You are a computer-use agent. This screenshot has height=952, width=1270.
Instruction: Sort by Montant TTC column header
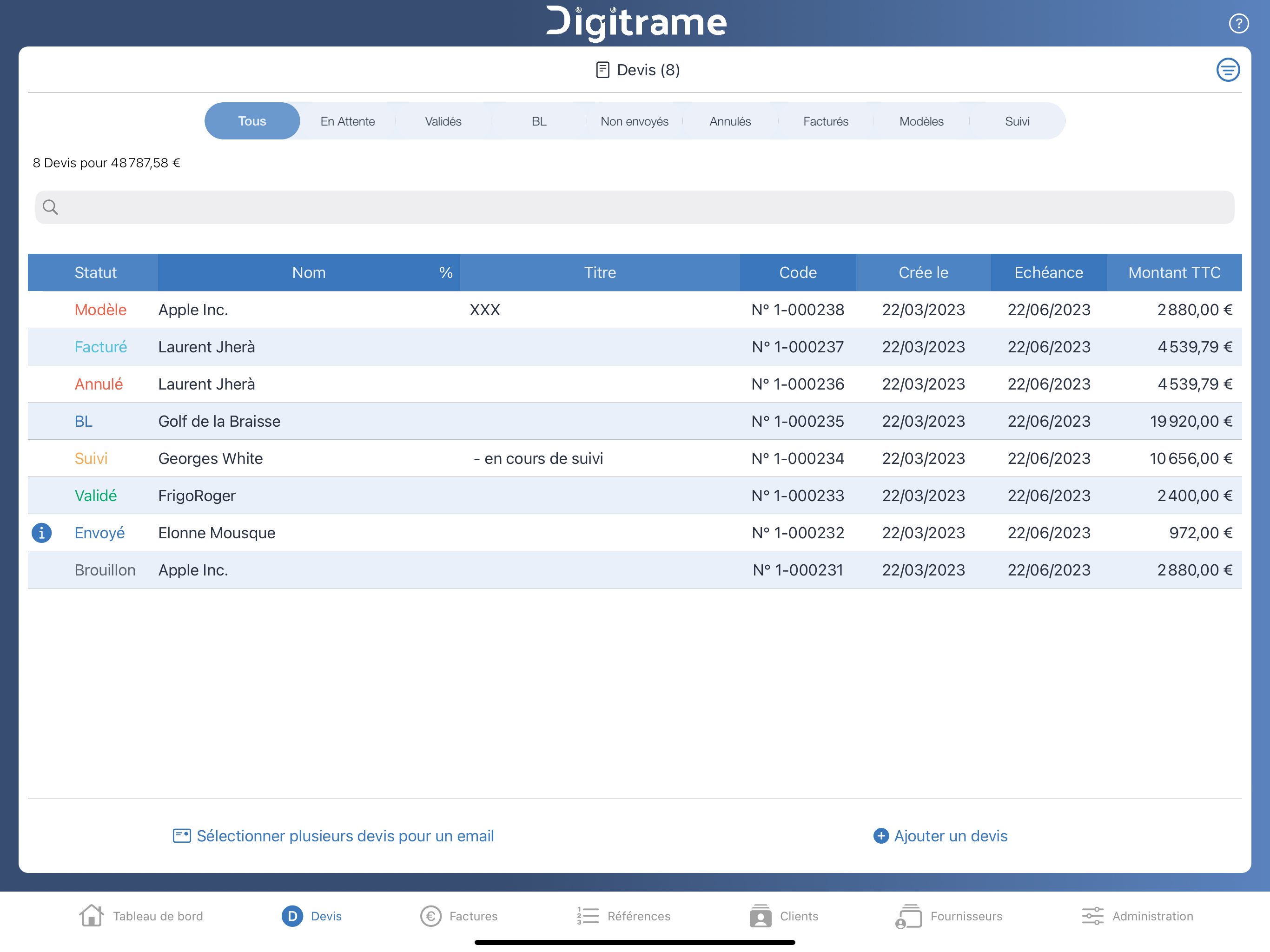[1175, 272]
